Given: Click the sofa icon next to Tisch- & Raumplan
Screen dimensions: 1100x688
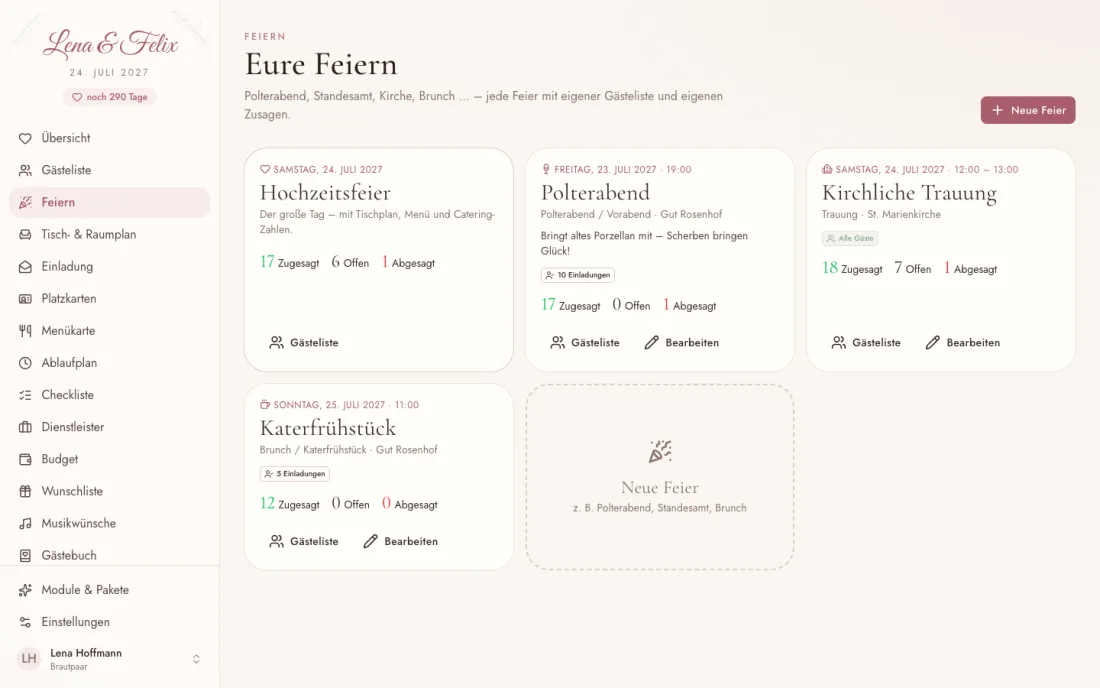Looking at the screenshot, I should coord(25,235).
